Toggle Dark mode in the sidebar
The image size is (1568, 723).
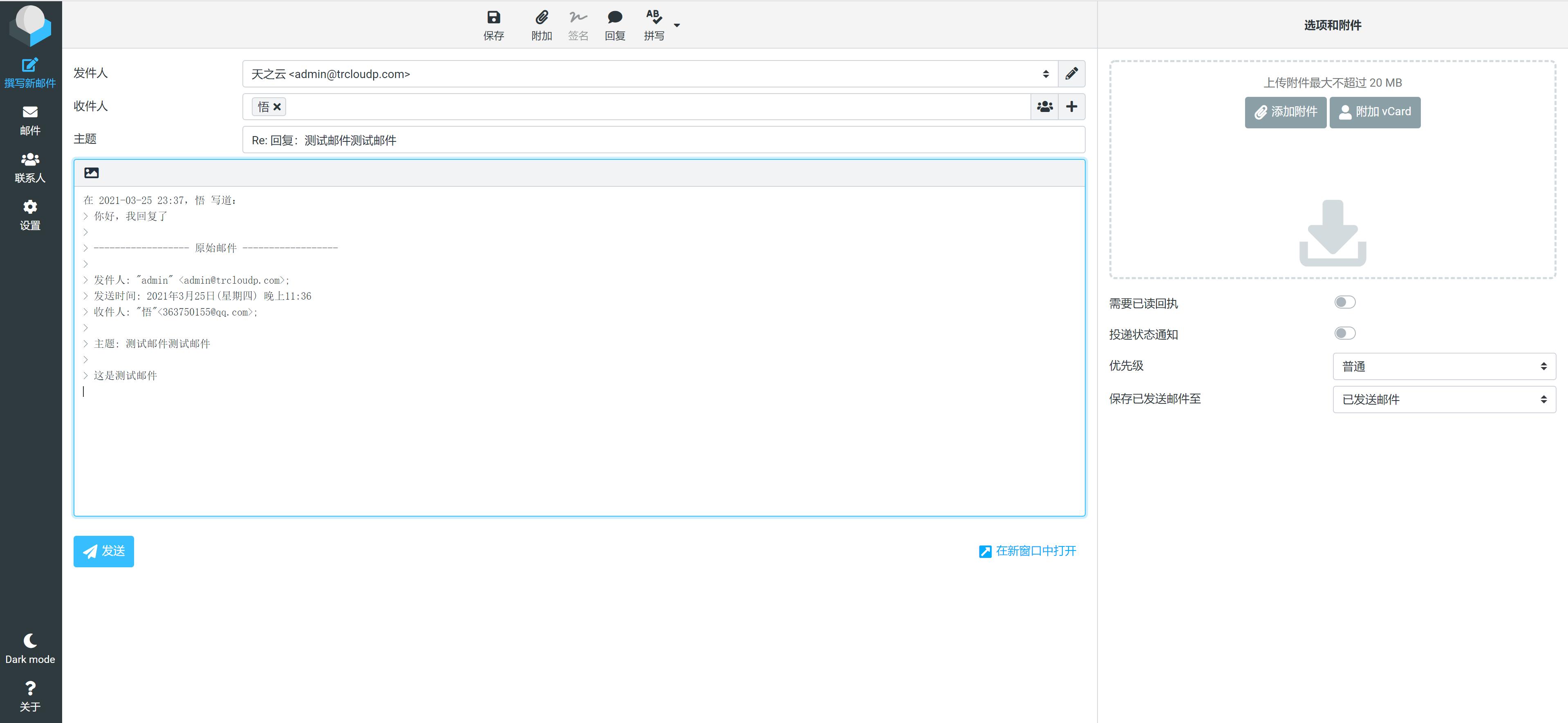[x=30, y=648]
